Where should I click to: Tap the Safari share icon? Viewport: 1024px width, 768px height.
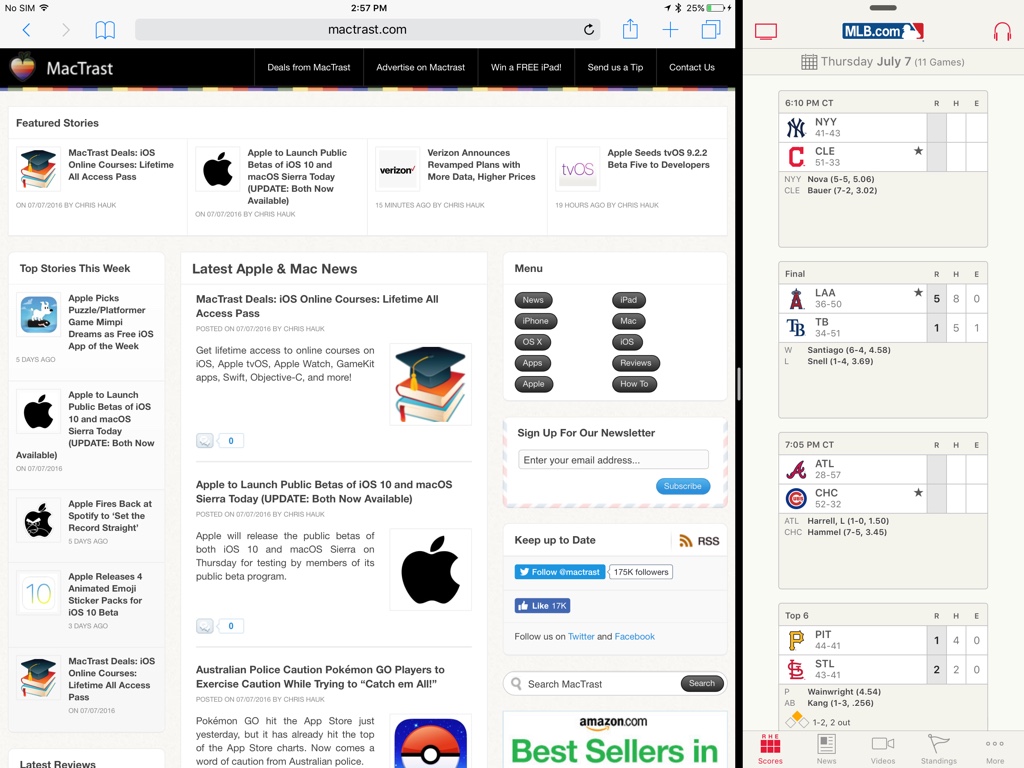tap(630, 30)
